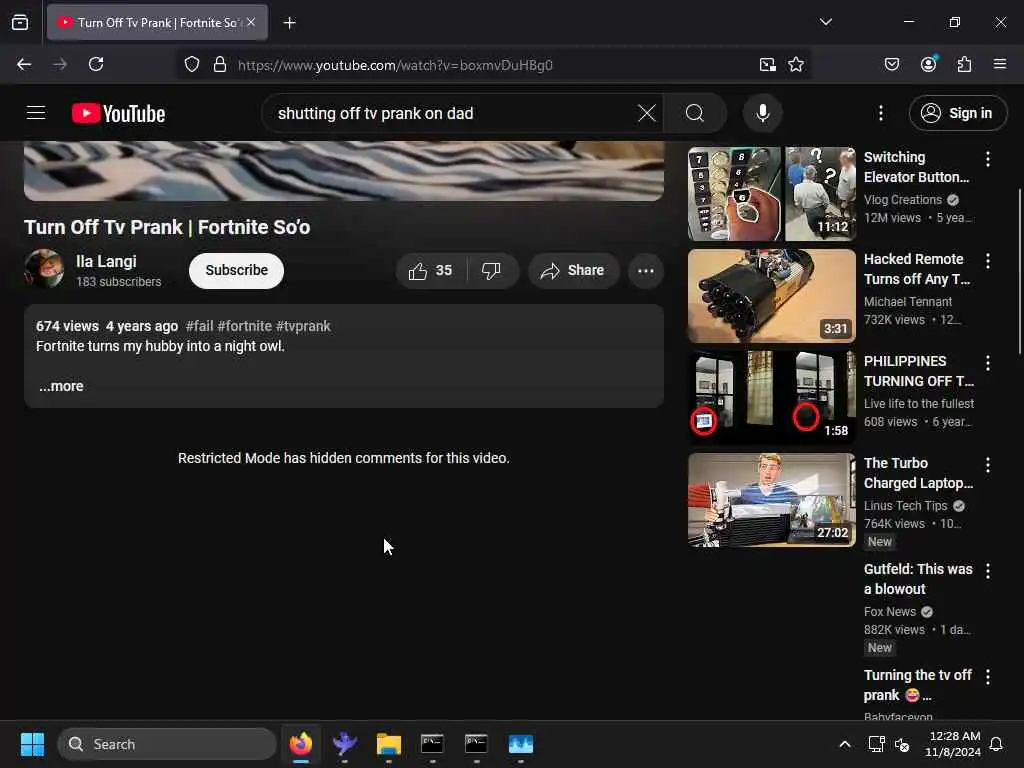The height and width of the screenshot is (768, 1024).
Task: Open options for Switching Elevator Button video
Action: pos(987,159)
